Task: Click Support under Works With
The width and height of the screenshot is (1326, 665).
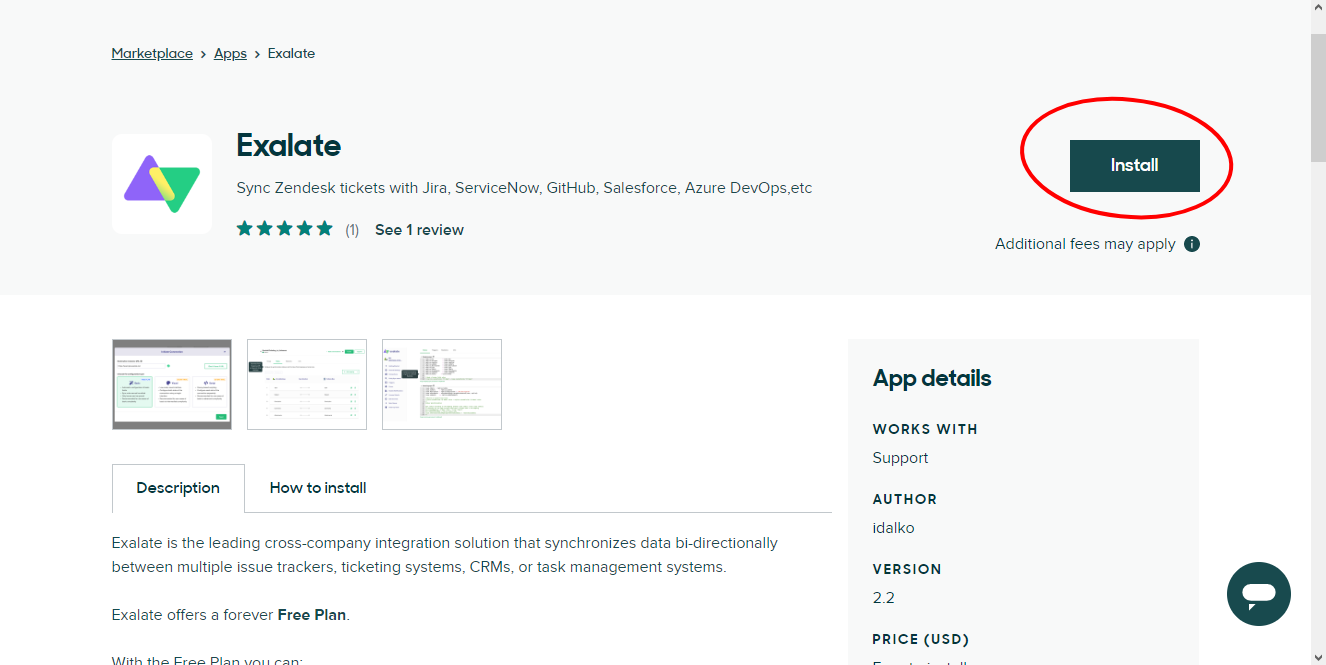Action: (900, 458)
